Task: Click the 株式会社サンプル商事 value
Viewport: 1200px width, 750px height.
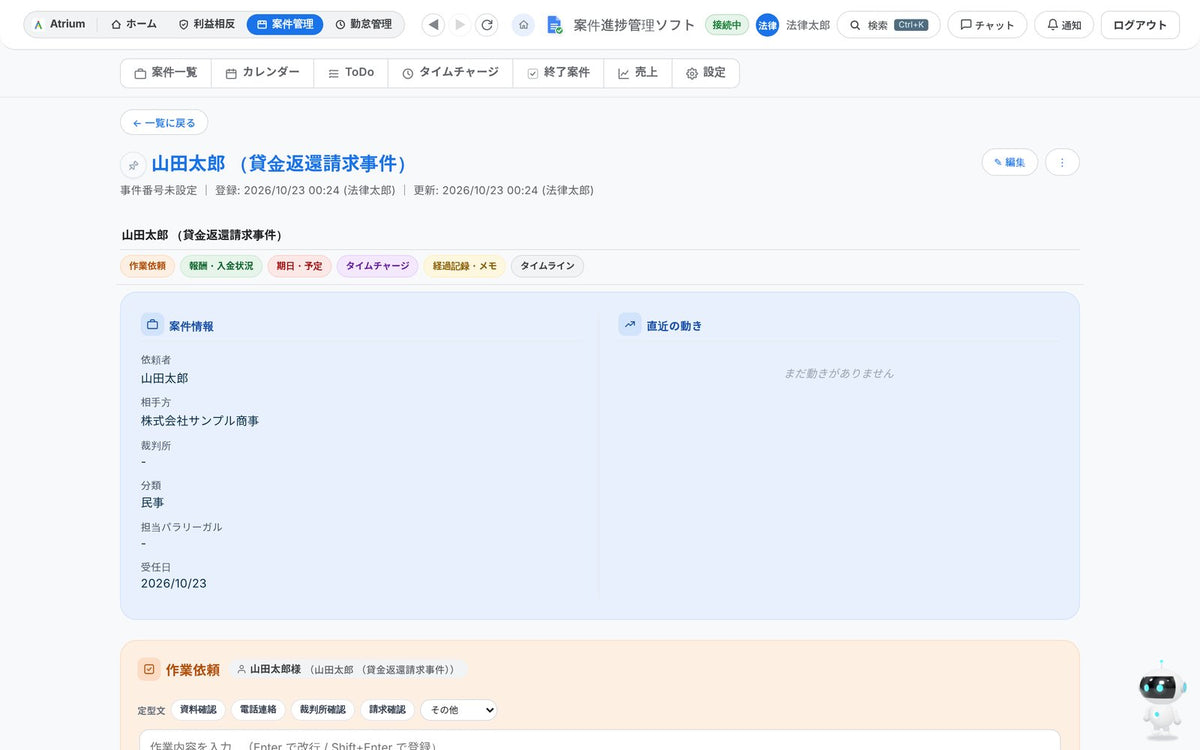Action: click(200, 421)
